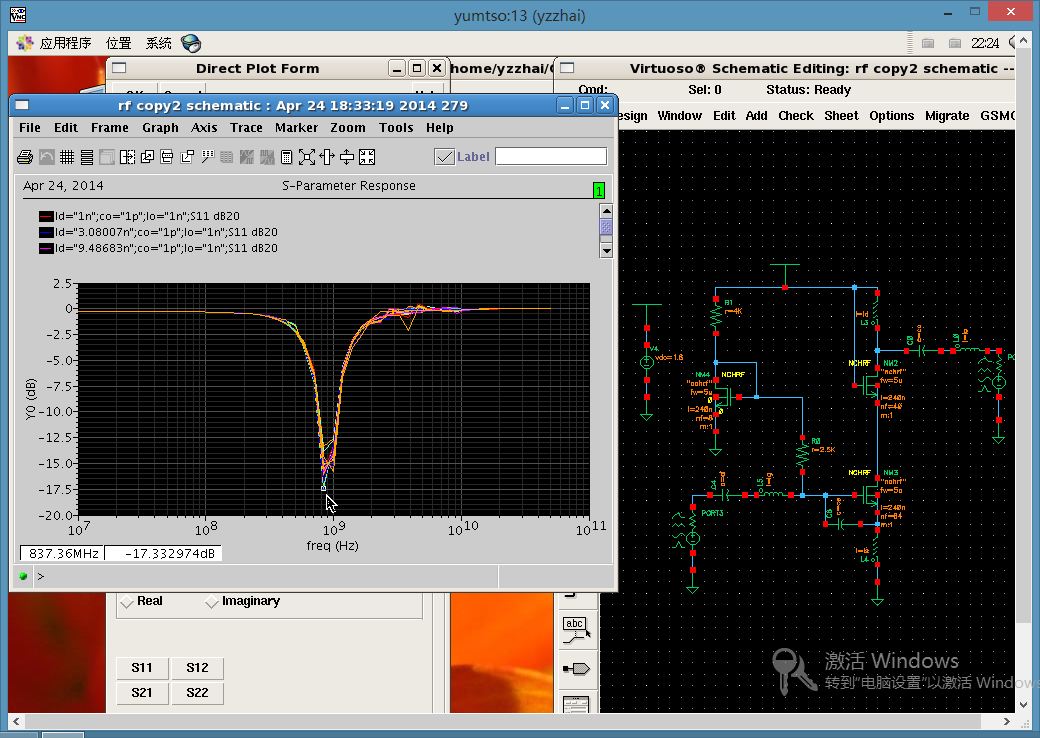
Task: Open the calculator icon in waveform toolbar
Action: click(286, 157)
